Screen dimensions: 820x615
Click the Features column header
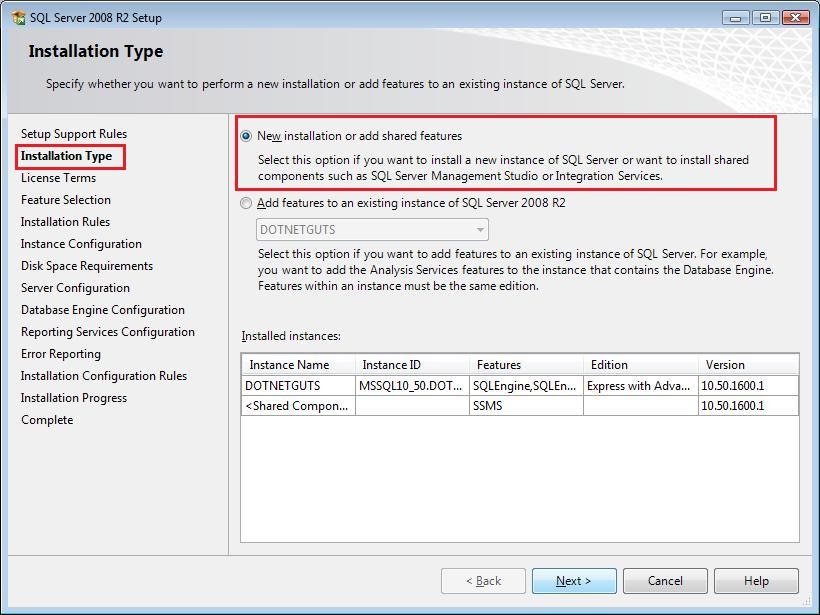[526, 365]
